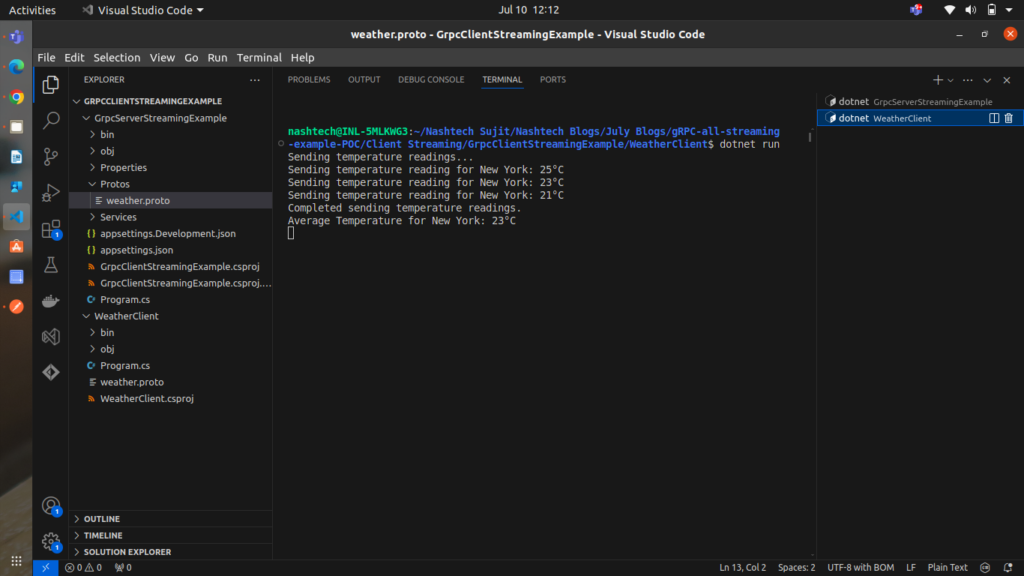Expand the OUTLINE section
This screenshot has height=576, width=1024.
[101, 519]
